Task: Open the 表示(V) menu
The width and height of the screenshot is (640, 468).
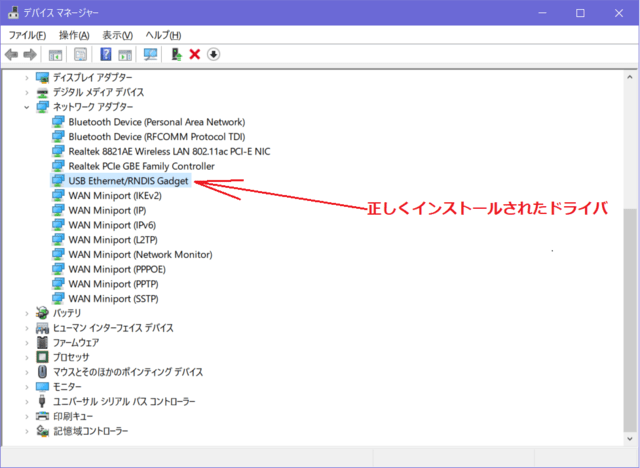Action: tap(118, 35)
